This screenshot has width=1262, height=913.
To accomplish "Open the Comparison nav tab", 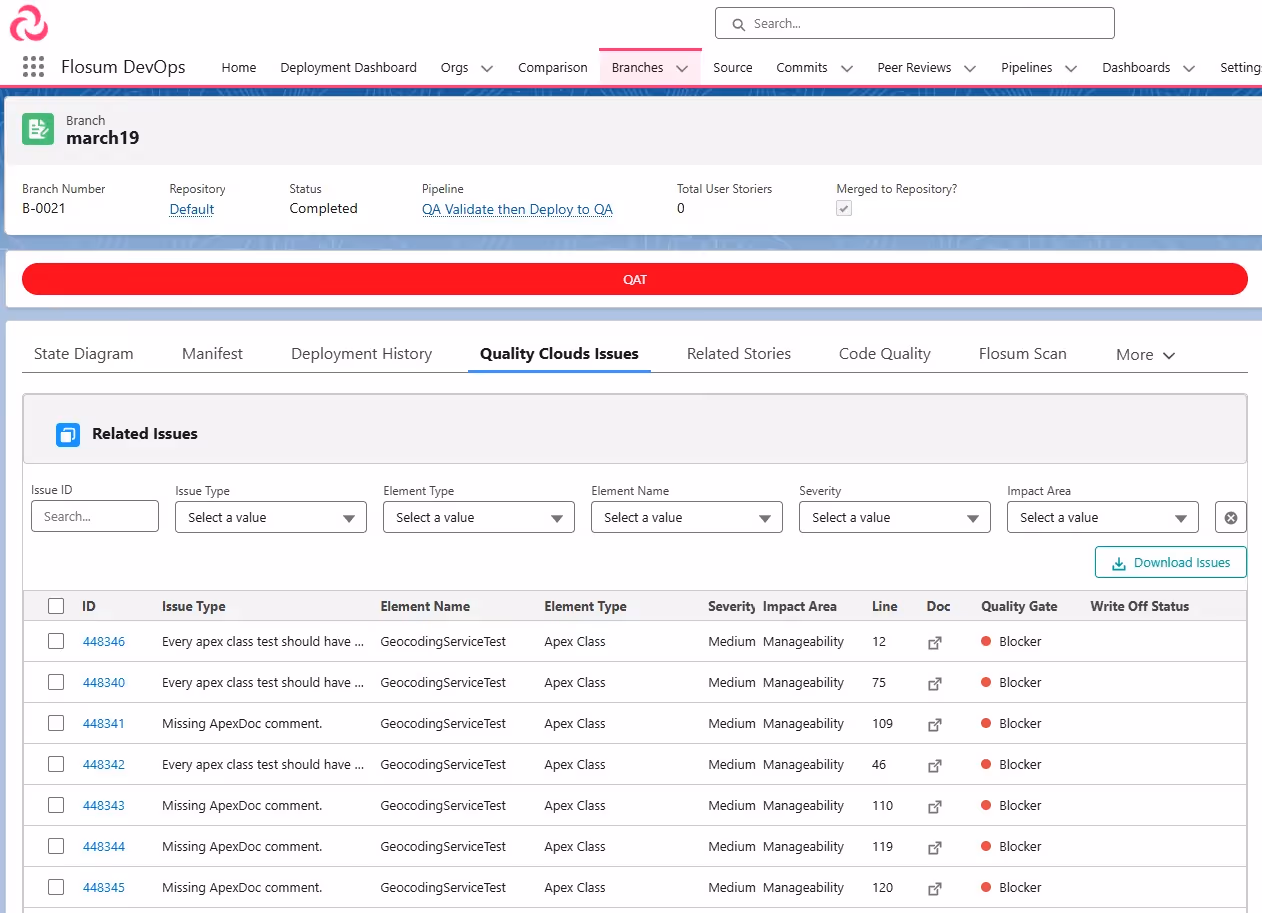I will point(553,67).
